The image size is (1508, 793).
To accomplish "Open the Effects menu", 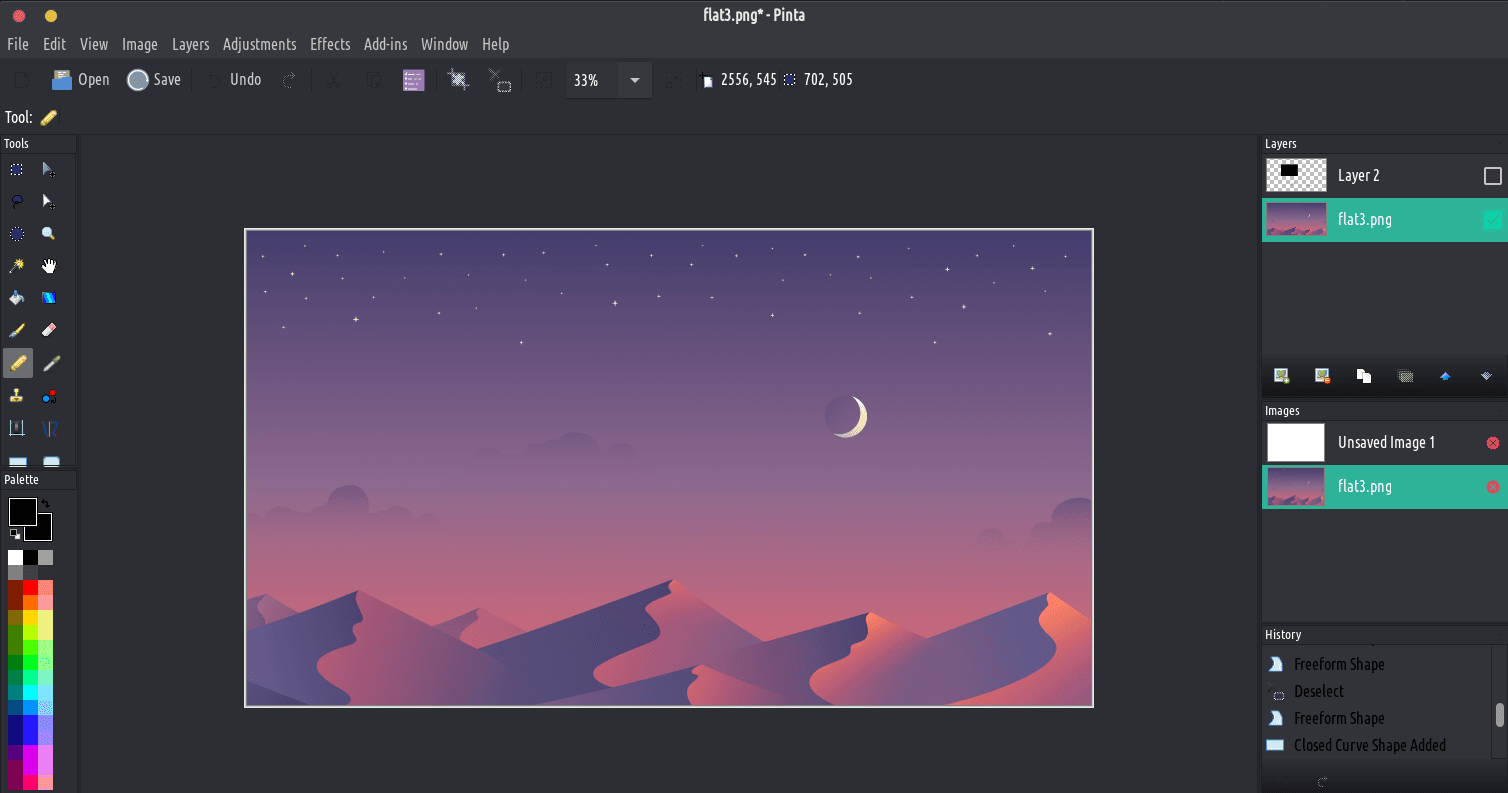I will tap(330, 44).
